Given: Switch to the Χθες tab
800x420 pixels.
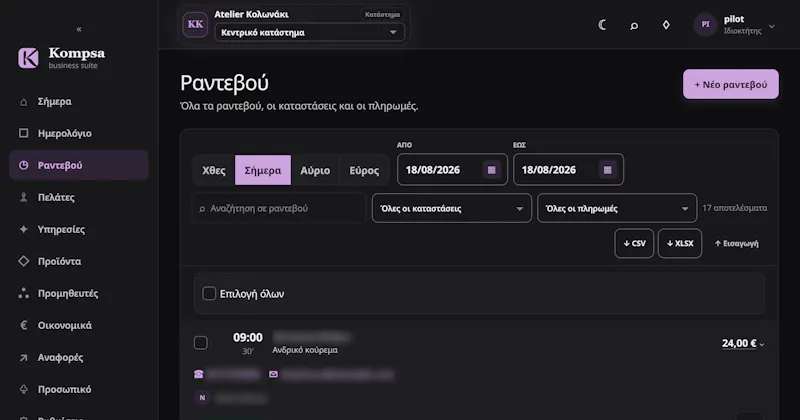Looking at the screenshot, I should 214,170.
